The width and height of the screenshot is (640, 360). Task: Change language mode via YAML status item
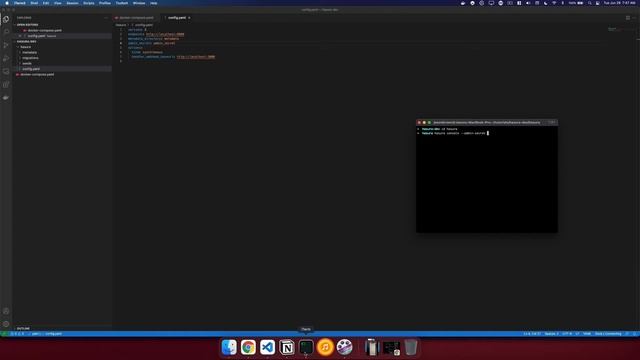pyautogui.click(x=587, y=334)
